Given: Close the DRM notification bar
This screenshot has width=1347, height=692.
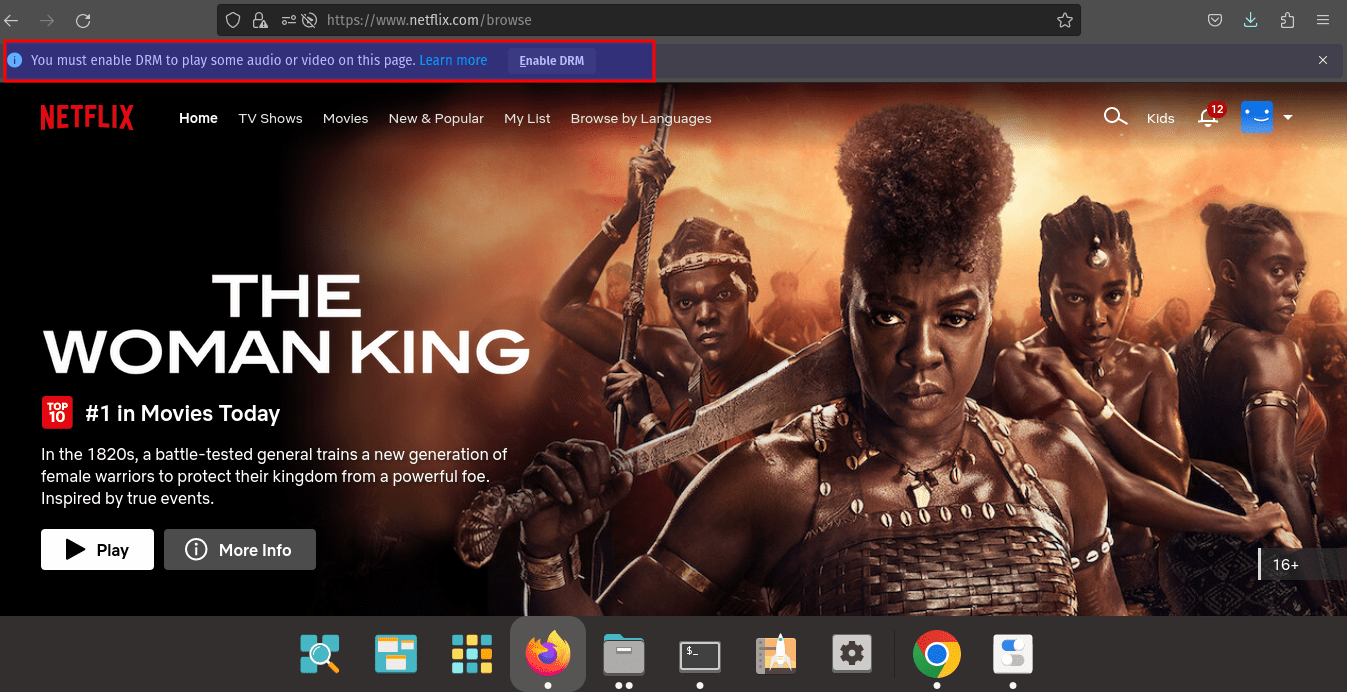Looking at the screenshot, I should point(1323,60).
